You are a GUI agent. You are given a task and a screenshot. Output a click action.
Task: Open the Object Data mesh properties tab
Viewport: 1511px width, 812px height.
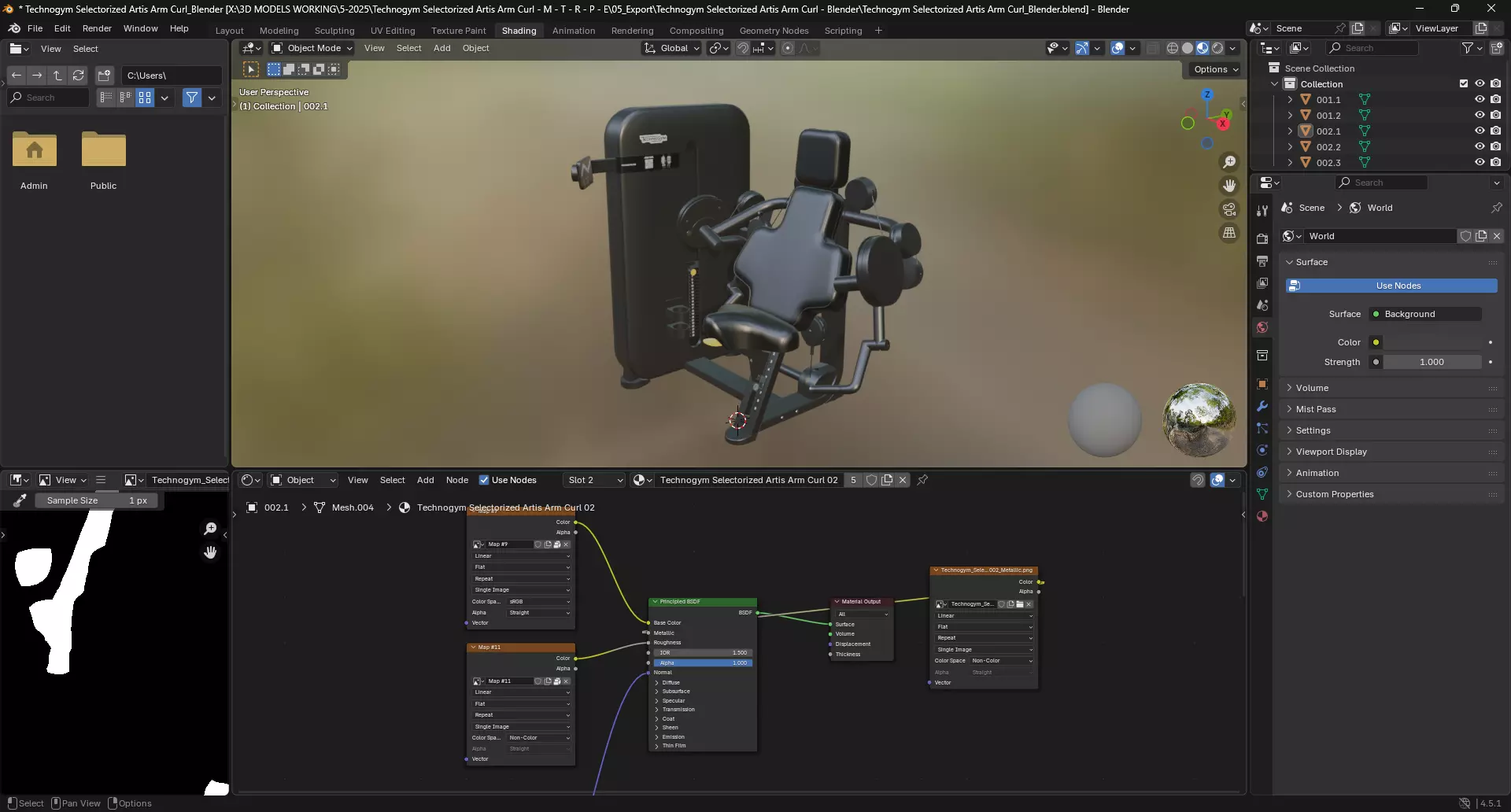coord(1262,494)
